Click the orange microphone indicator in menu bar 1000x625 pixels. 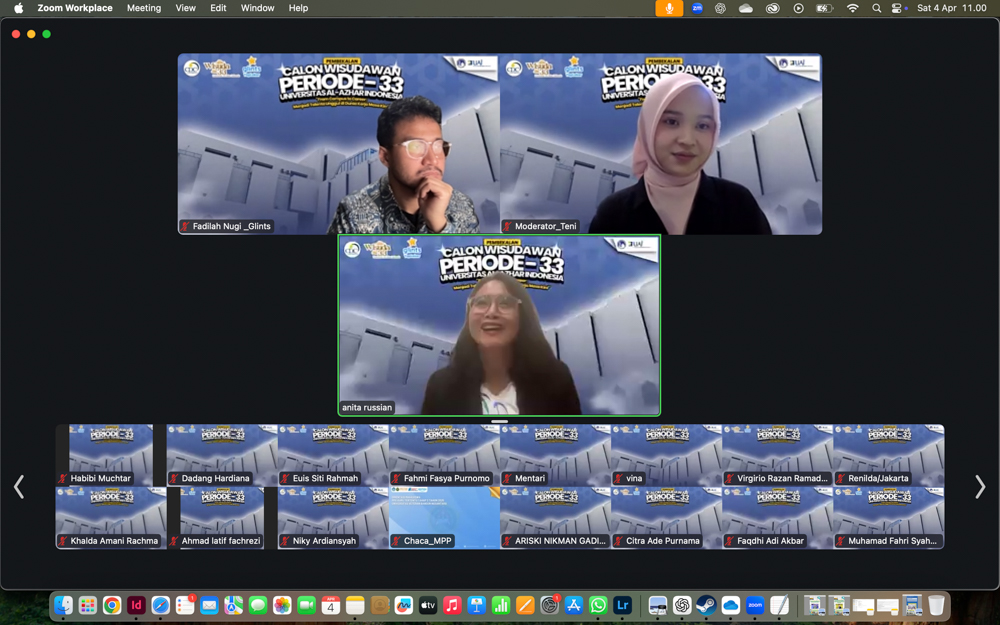(x=669, y=8)
